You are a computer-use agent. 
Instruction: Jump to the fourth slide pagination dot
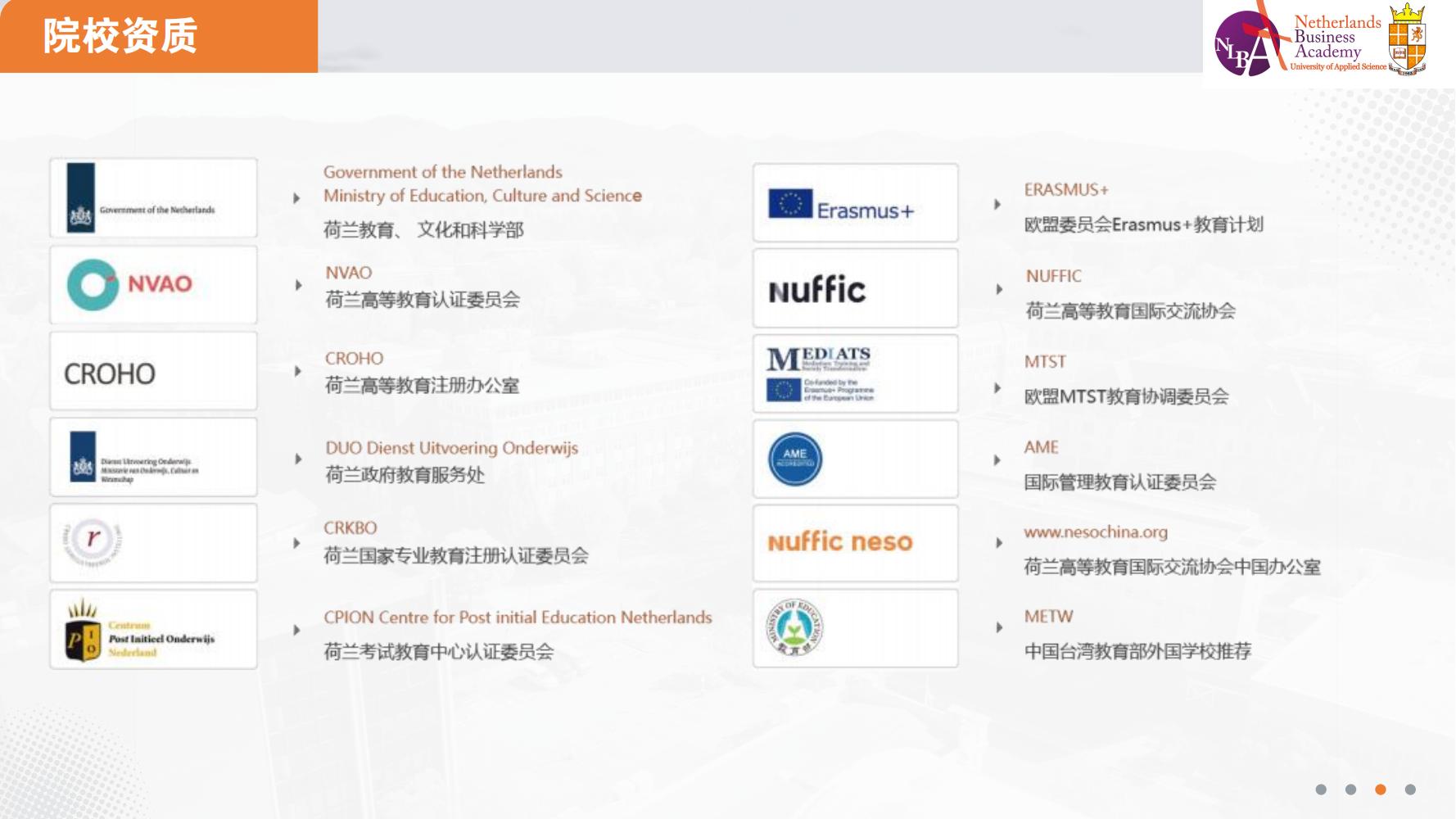pyautogui.click(x=1410, y=790)
